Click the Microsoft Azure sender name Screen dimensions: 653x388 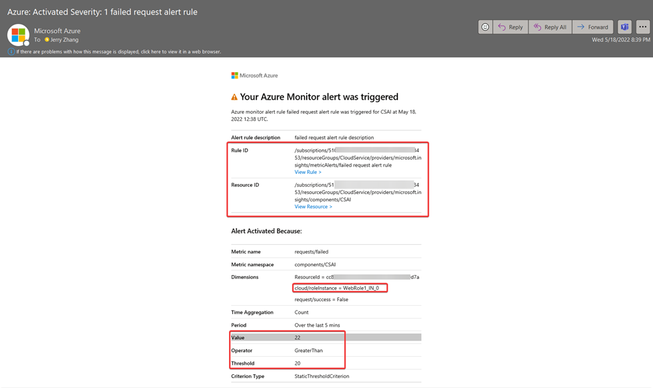tap(57, 31)
